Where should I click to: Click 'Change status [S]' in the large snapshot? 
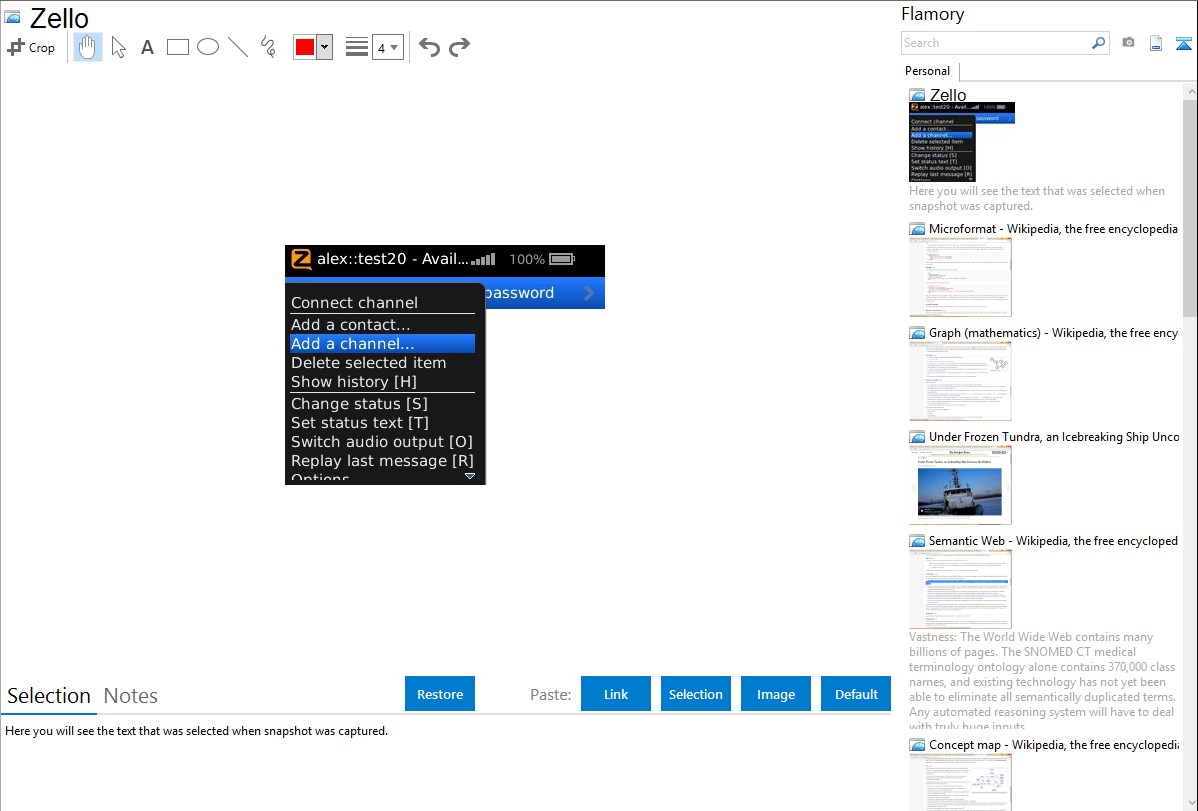(359, 404)
